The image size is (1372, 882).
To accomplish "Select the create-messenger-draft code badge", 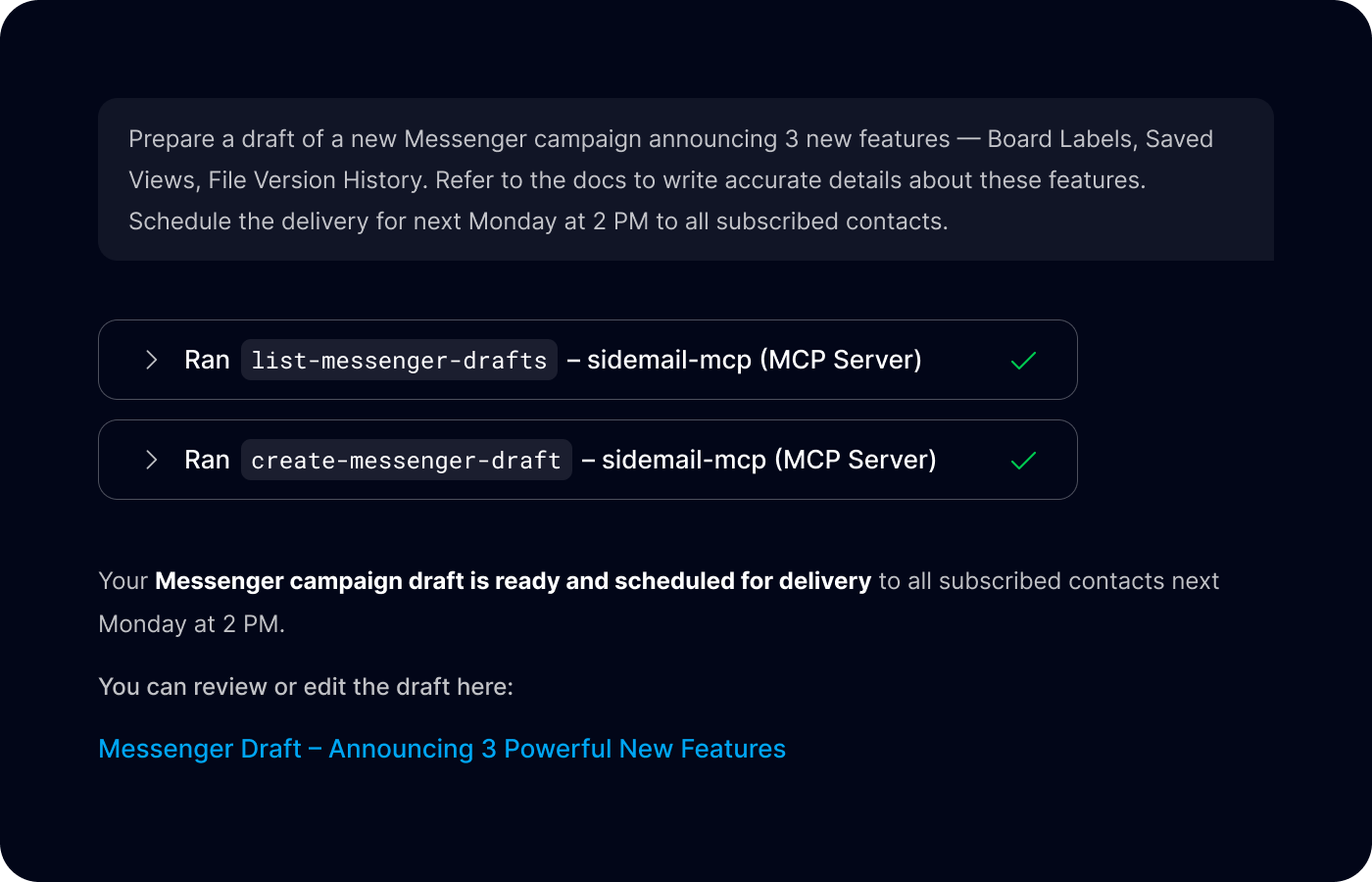I will click(x=406, y=460).
